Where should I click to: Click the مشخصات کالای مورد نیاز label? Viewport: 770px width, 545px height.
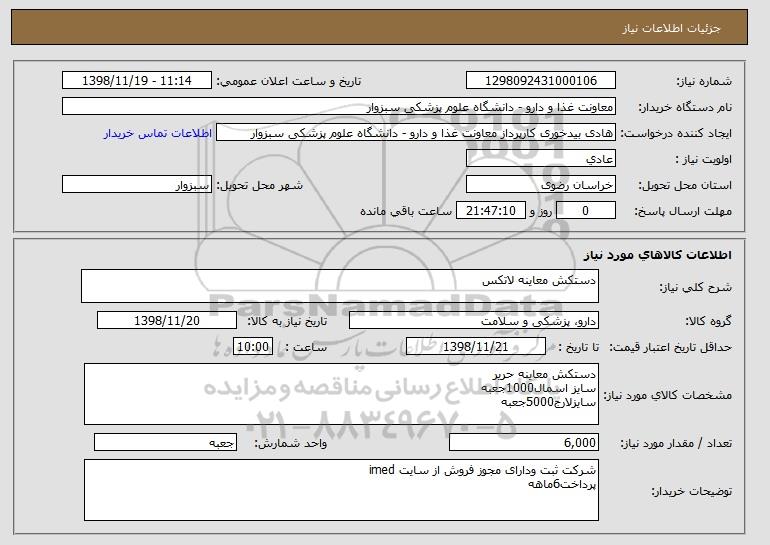click(667, 395)
